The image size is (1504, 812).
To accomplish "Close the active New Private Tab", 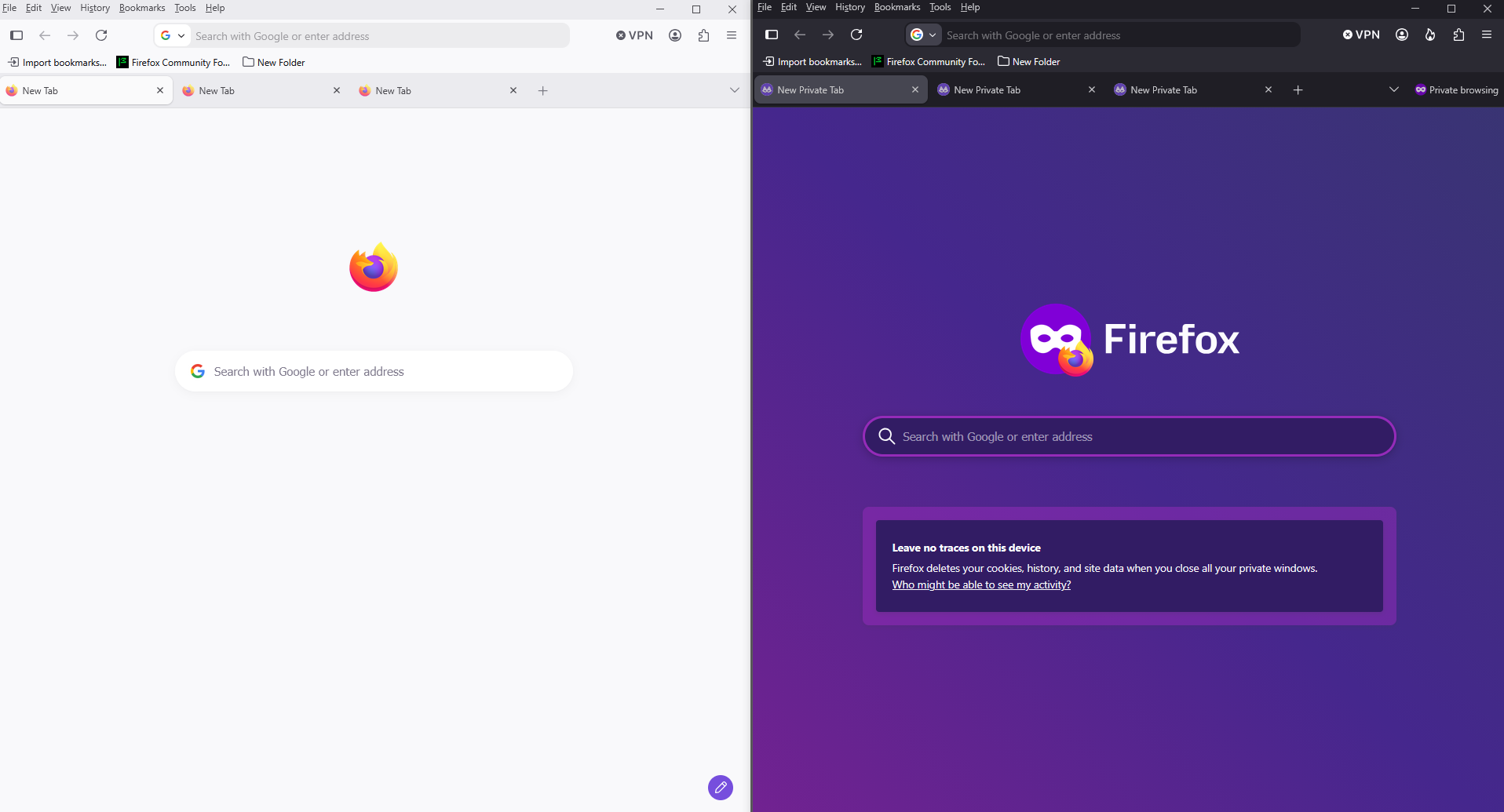I will [x=915, y=89].
